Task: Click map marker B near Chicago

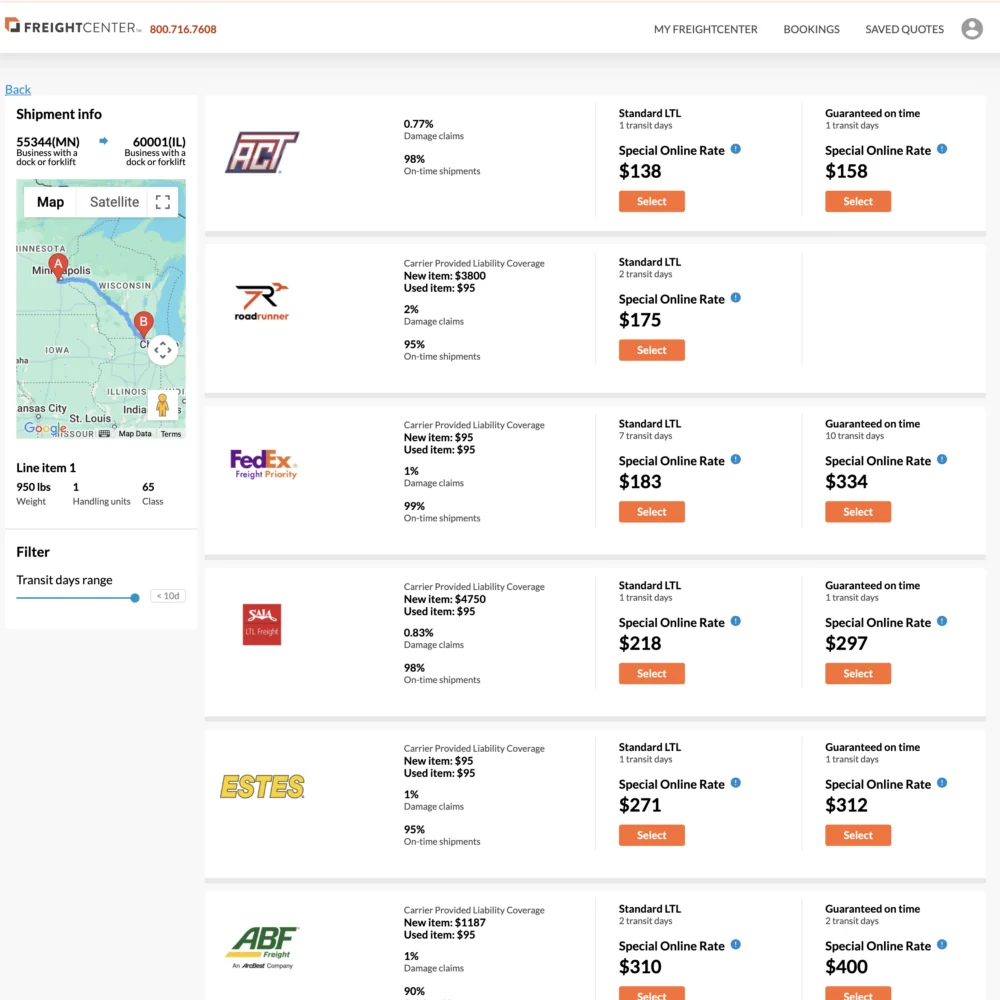Action: click(144, 323)
